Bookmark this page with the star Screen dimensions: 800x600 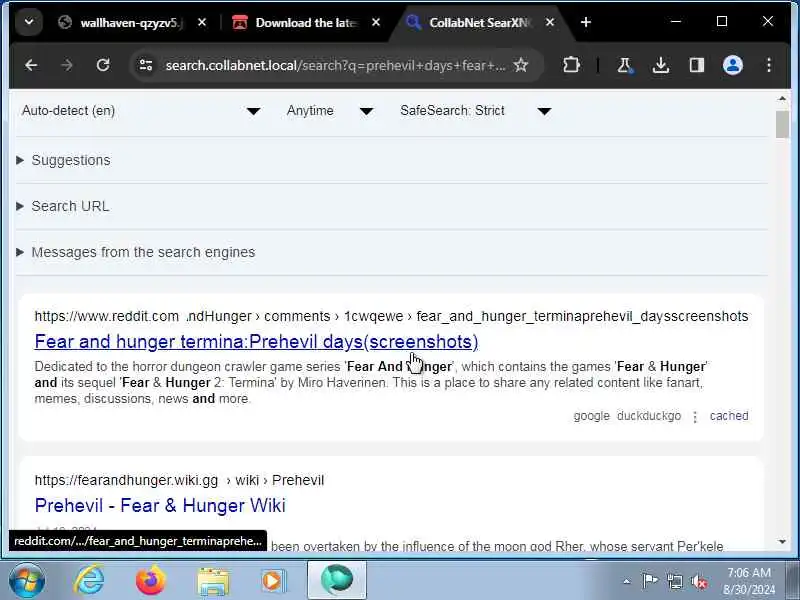521,65
